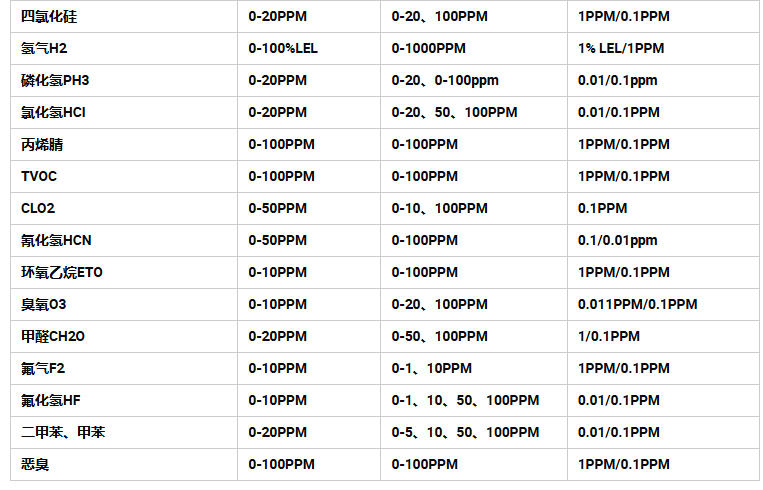763x490 pixels.
Task: Click the 二甲苯、甲苯 gas name cell
Action: 62,432
